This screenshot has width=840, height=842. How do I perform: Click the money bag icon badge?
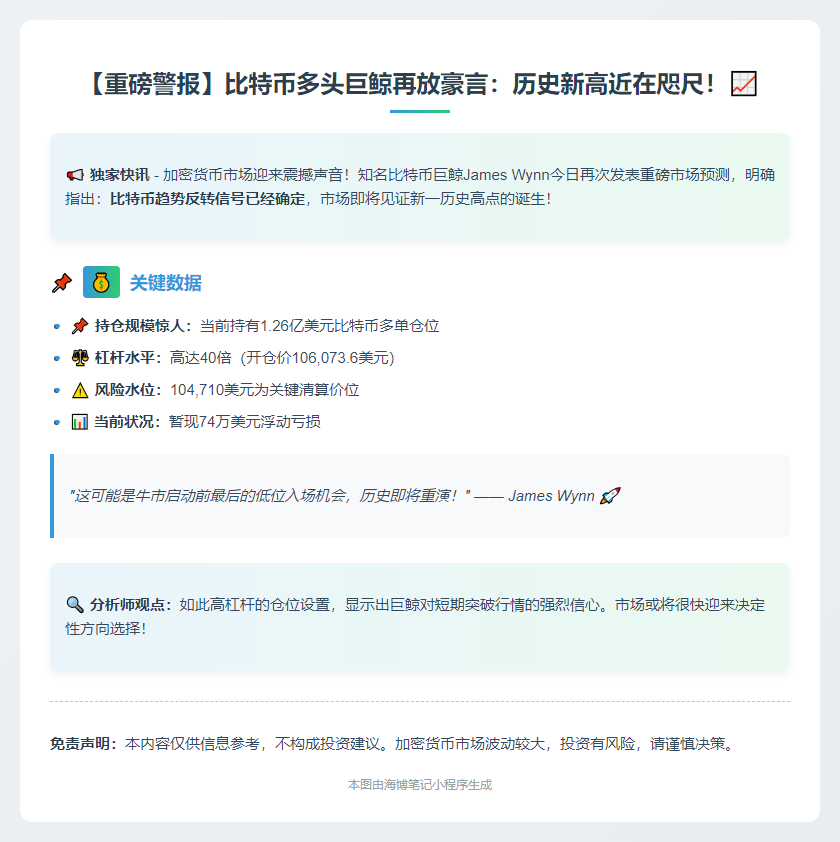[102, 282]
